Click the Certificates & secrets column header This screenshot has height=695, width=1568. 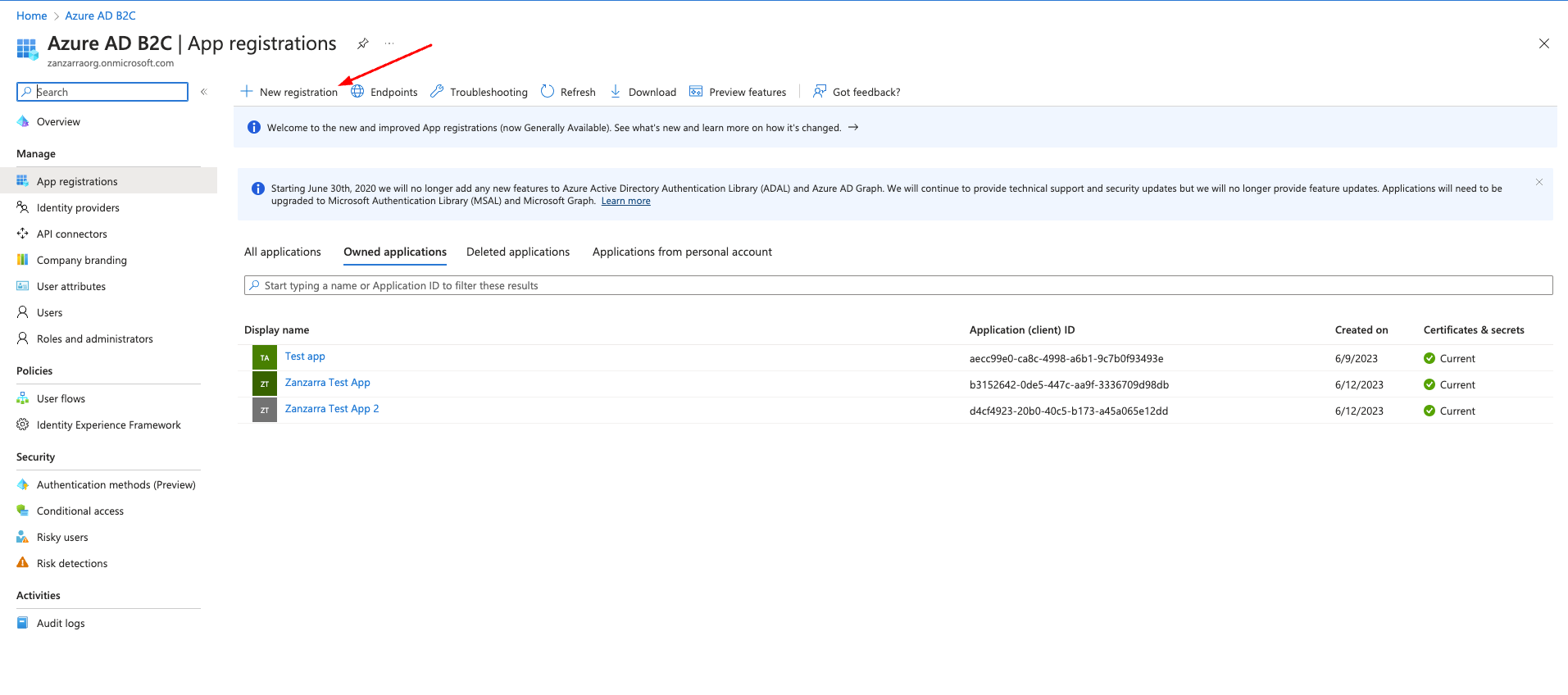click(x=1474, y=329)
